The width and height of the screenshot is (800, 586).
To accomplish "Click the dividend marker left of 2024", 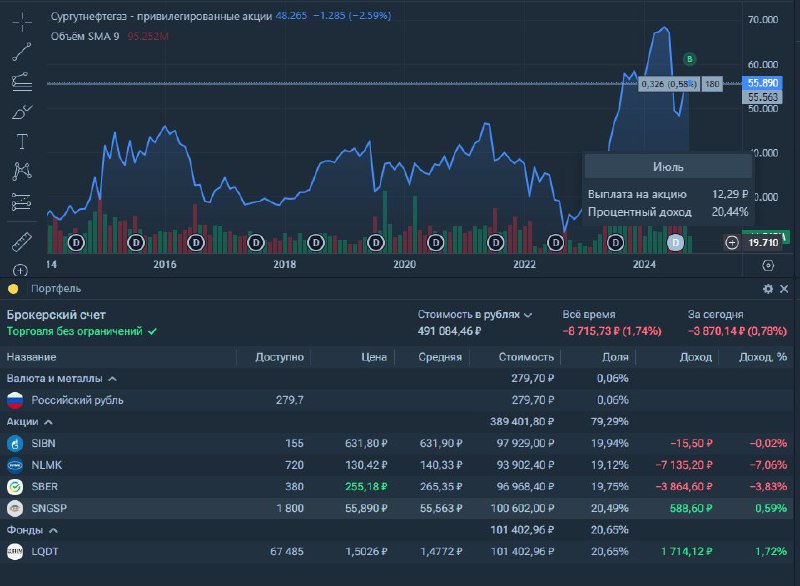I will (x=615, y=243).
